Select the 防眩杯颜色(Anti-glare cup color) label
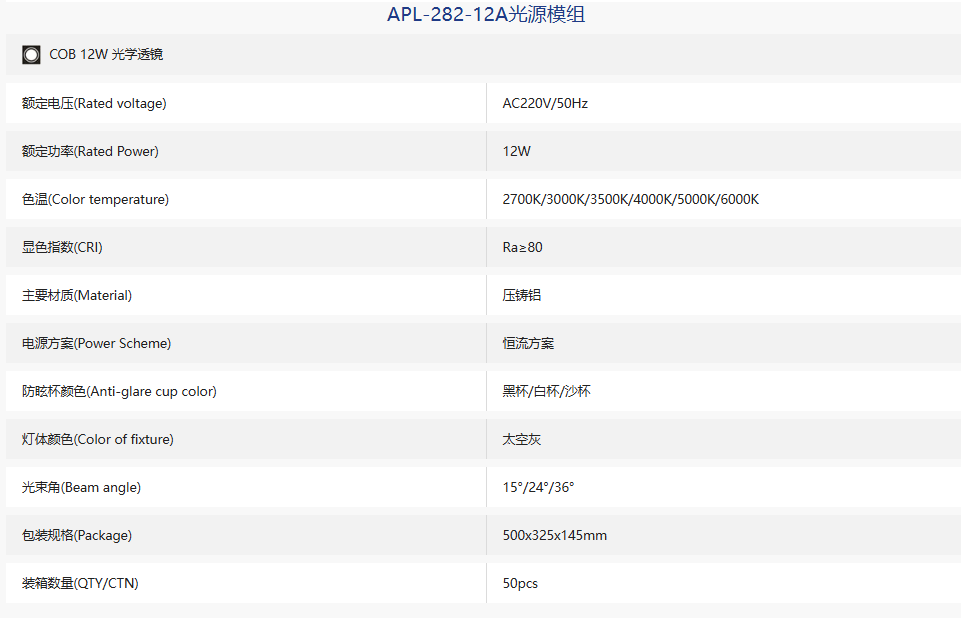 119,391
